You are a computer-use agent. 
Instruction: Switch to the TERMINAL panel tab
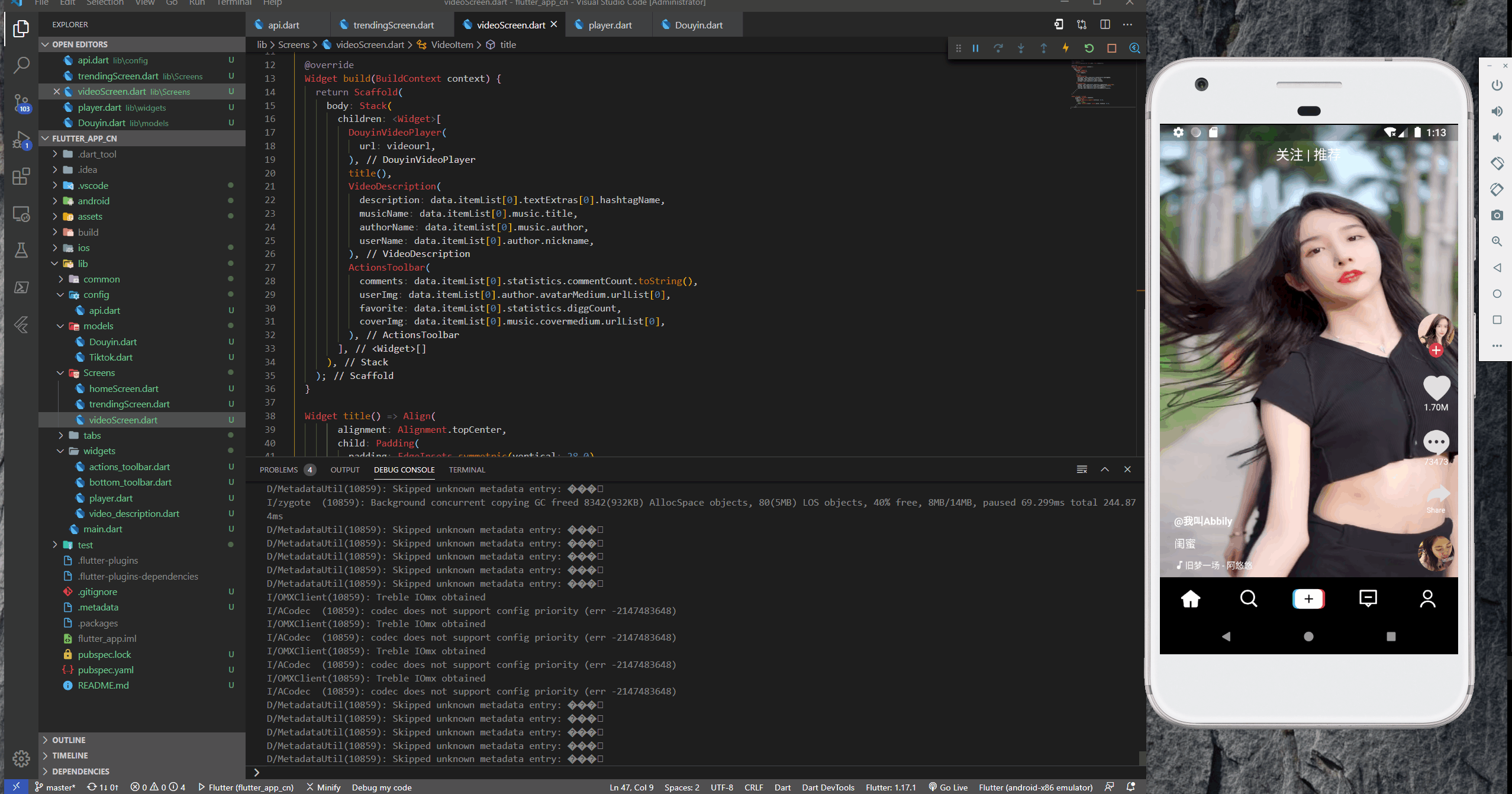click(x=466, y=470)
